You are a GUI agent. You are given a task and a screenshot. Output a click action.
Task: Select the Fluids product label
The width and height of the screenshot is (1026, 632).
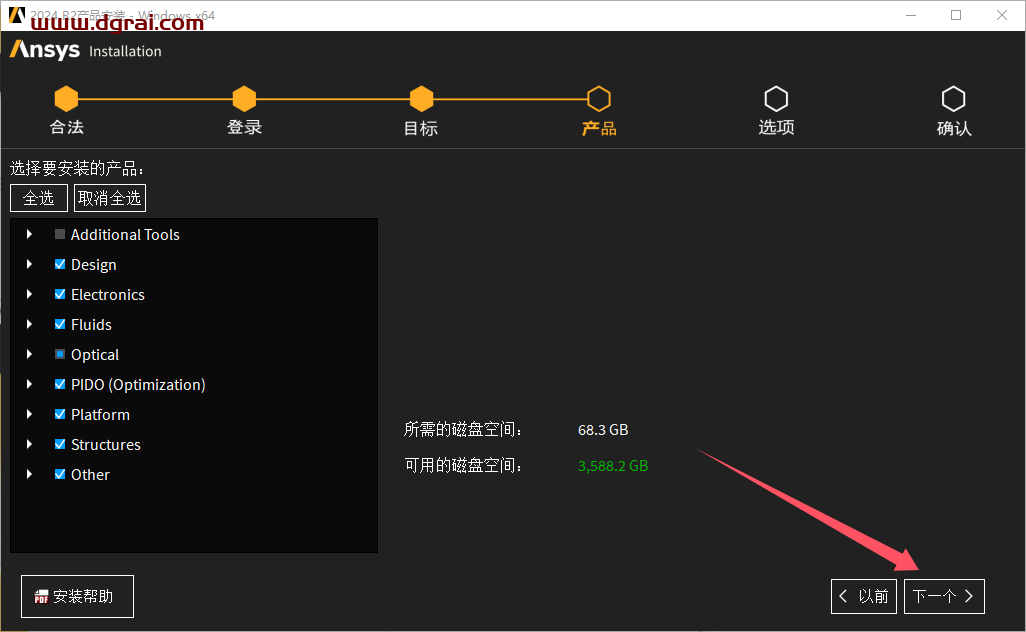point(91,325)
